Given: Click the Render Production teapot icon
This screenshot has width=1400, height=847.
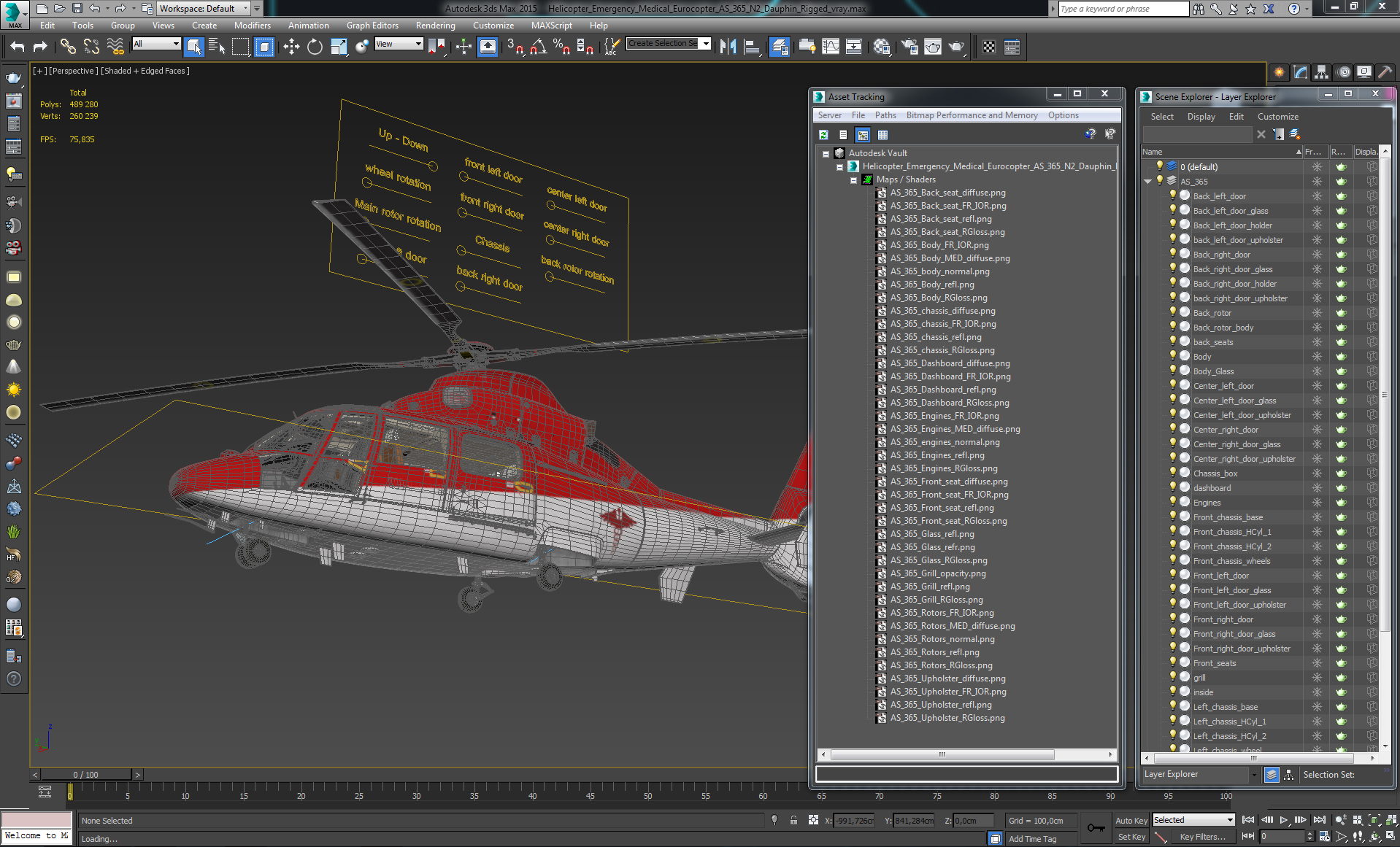Looking at the screenshot, I should click(x=956, y=47).
